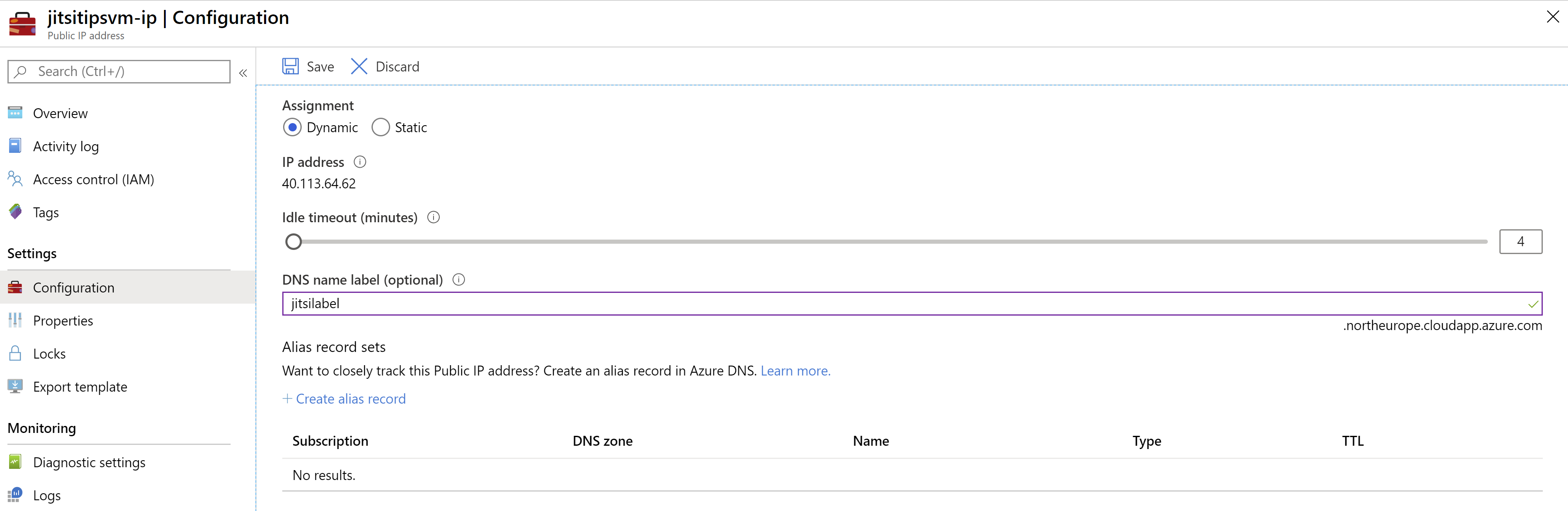Follow the Learn more link

coord(795,371)
